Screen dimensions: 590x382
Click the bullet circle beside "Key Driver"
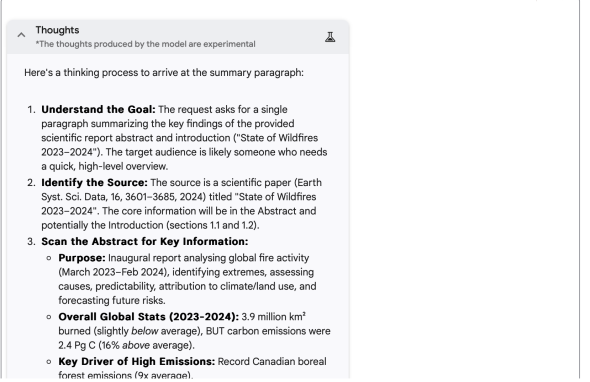click(x=49, y=362)
